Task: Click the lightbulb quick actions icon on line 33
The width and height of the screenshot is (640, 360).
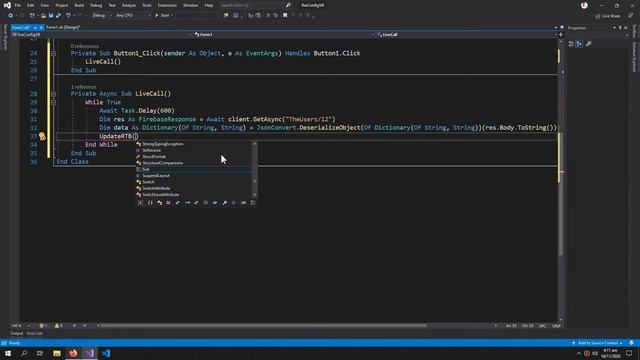Action: point(42,136)
